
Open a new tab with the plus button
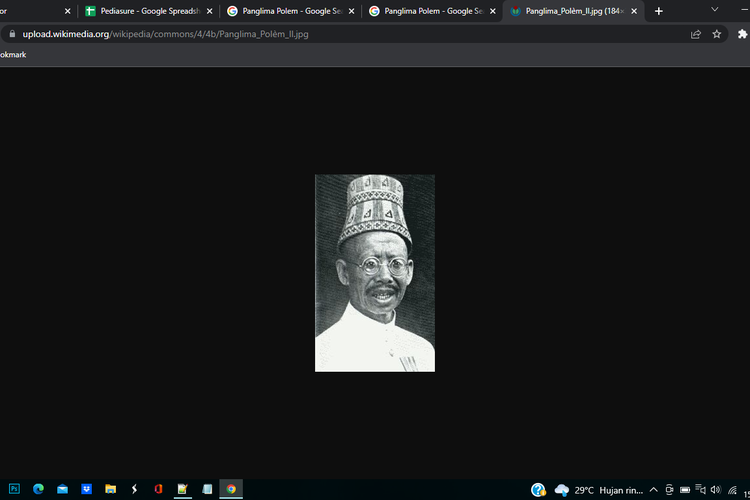(658, 11)
